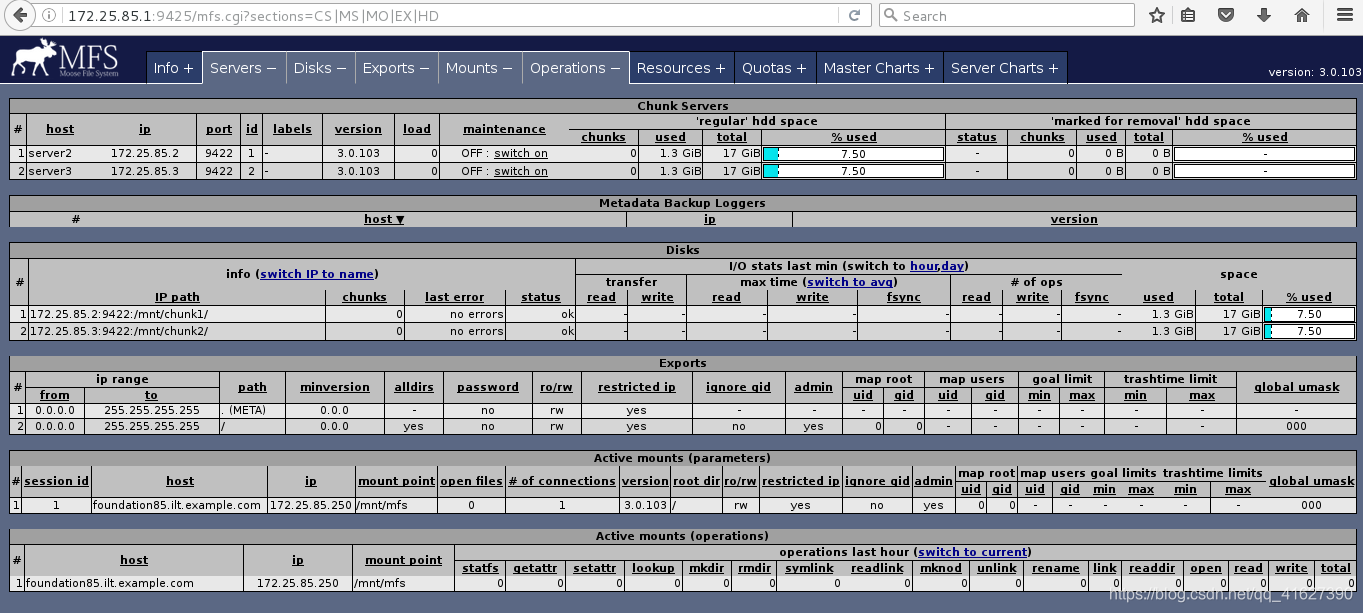1363x613 pixels.
Task: Sort Disks table by last error header
Action: 454,297
